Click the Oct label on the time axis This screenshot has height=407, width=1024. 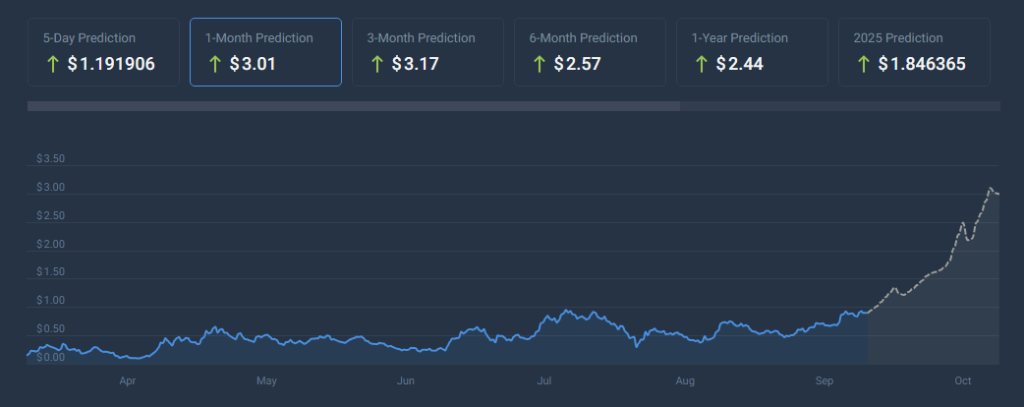coord(963,381)
